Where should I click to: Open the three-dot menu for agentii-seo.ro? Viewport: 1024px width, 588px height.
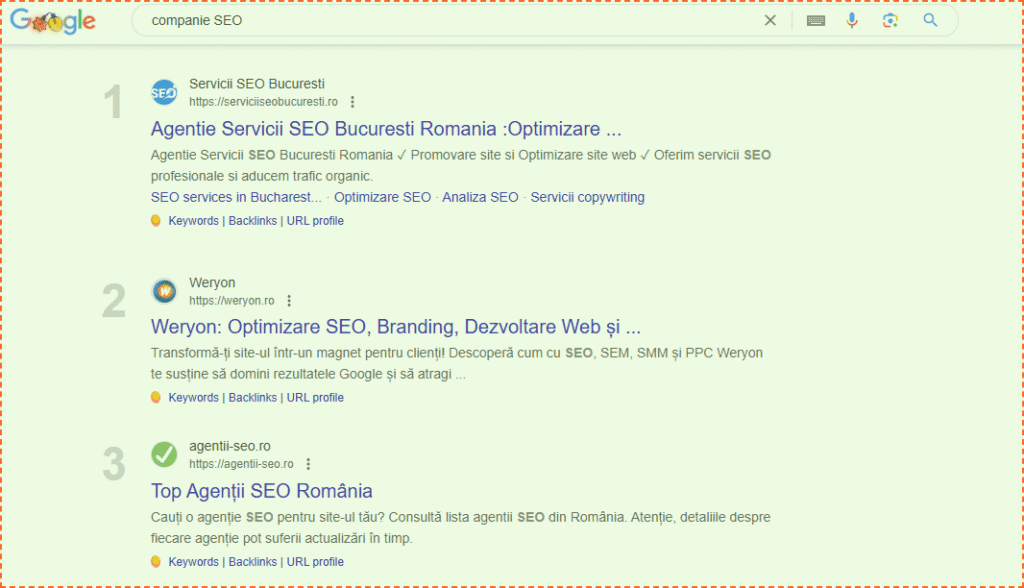(308, 464)
